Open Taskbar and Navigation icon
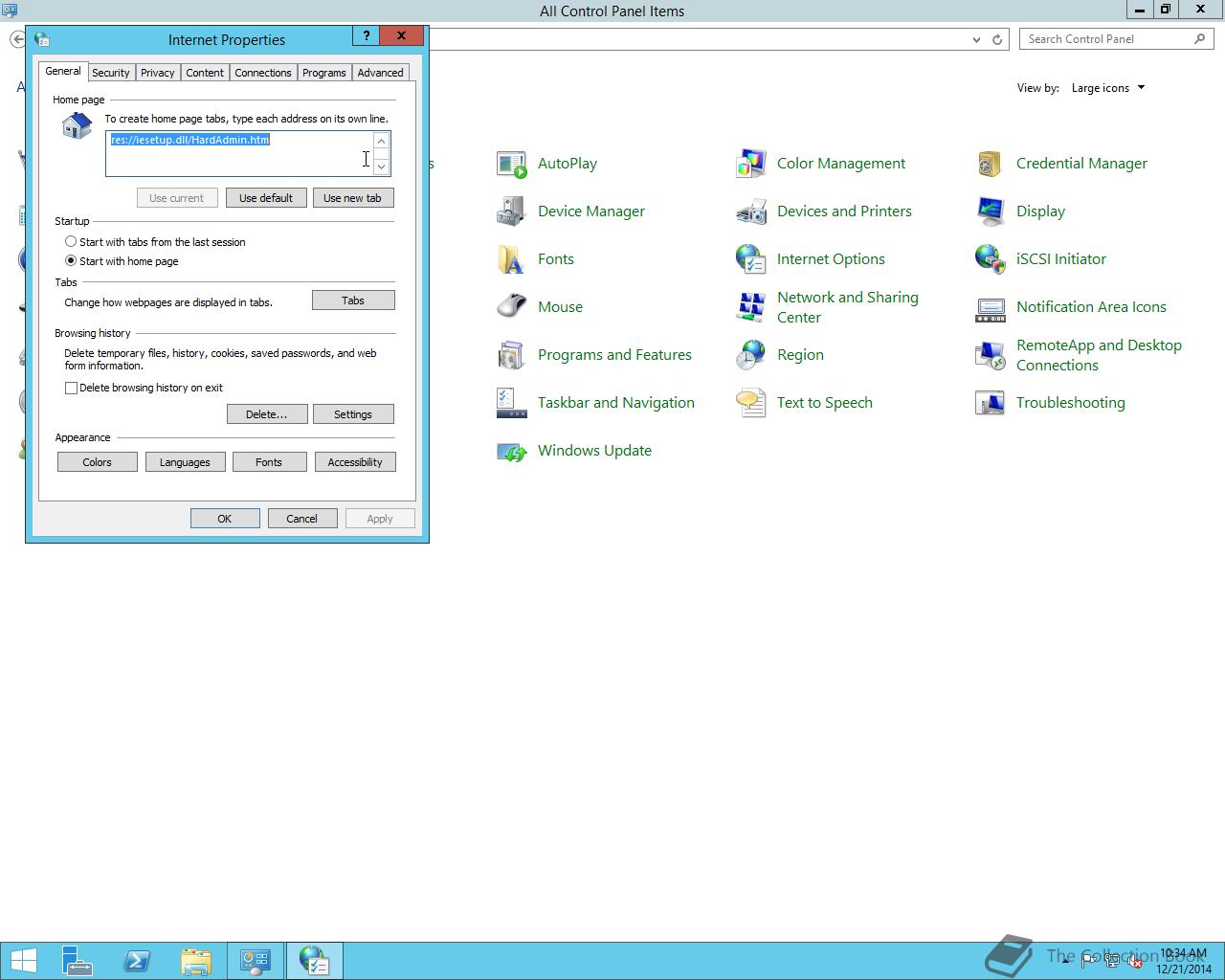 [512, 403]
